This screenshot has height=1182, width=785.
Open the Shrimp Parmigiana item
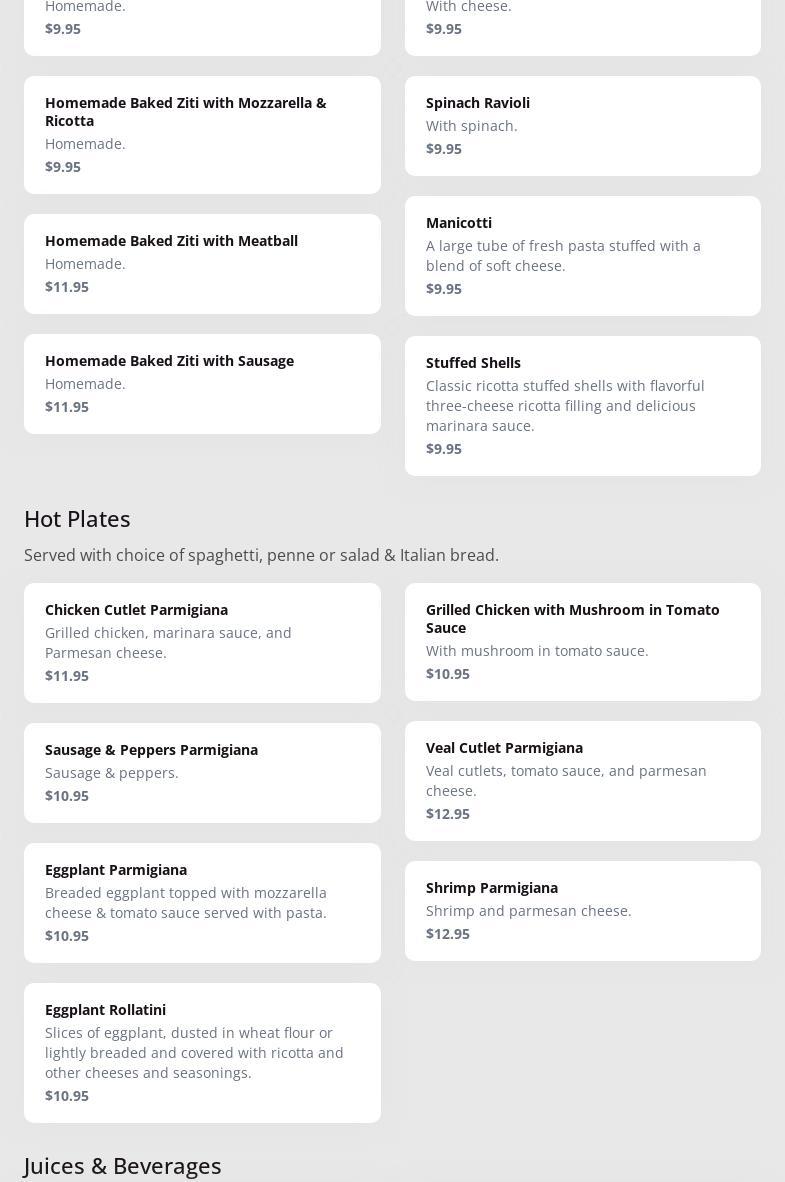coord(582,910)
